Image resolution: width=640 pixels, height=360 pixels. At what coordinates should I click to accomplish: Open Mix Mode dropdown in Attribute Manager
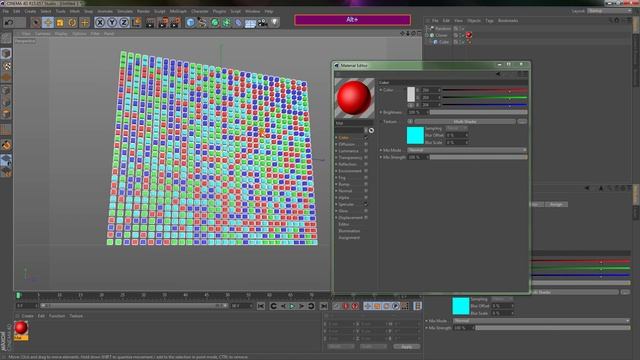[542, 321]
